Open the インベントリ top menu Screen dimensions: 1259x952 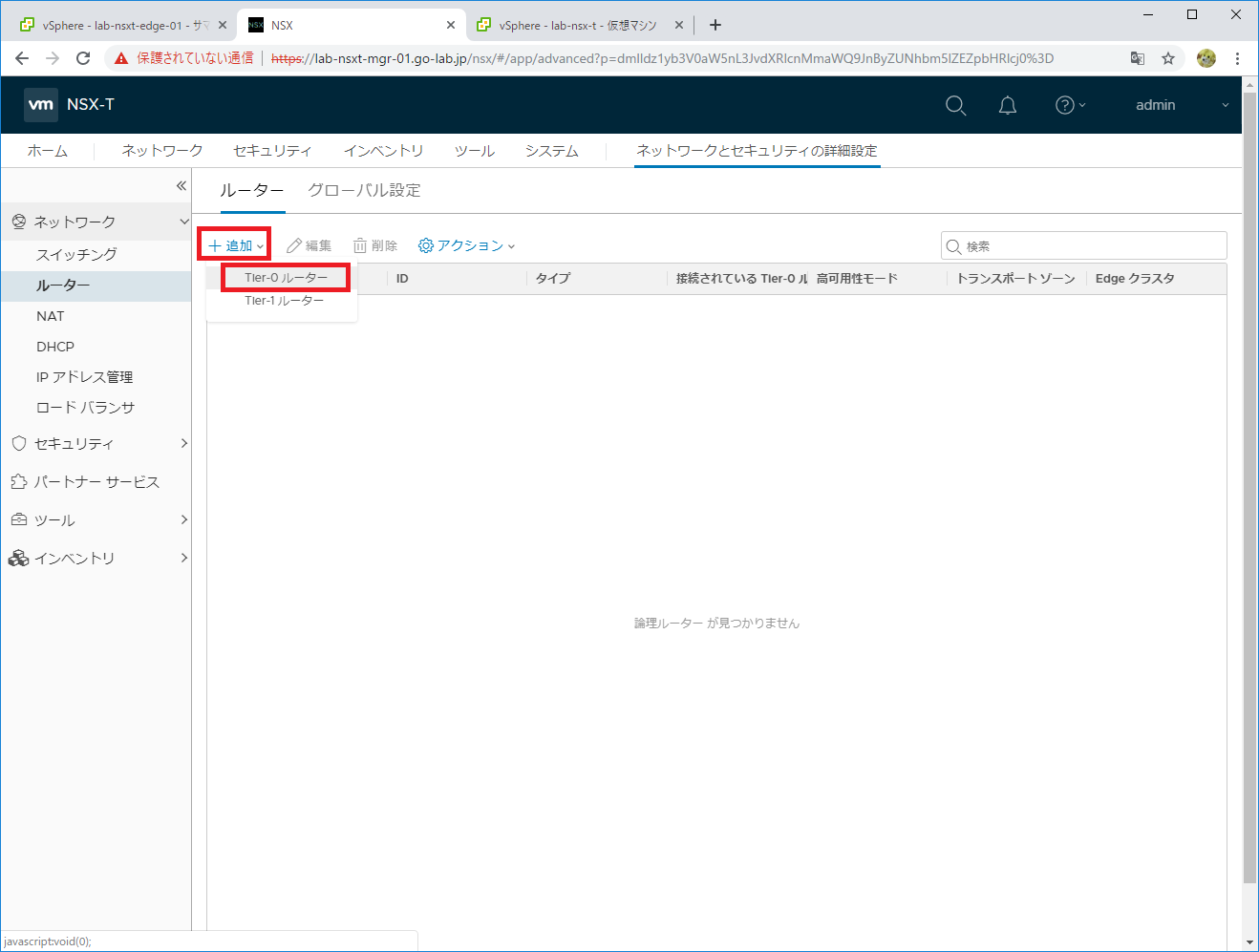coord(383,151)
